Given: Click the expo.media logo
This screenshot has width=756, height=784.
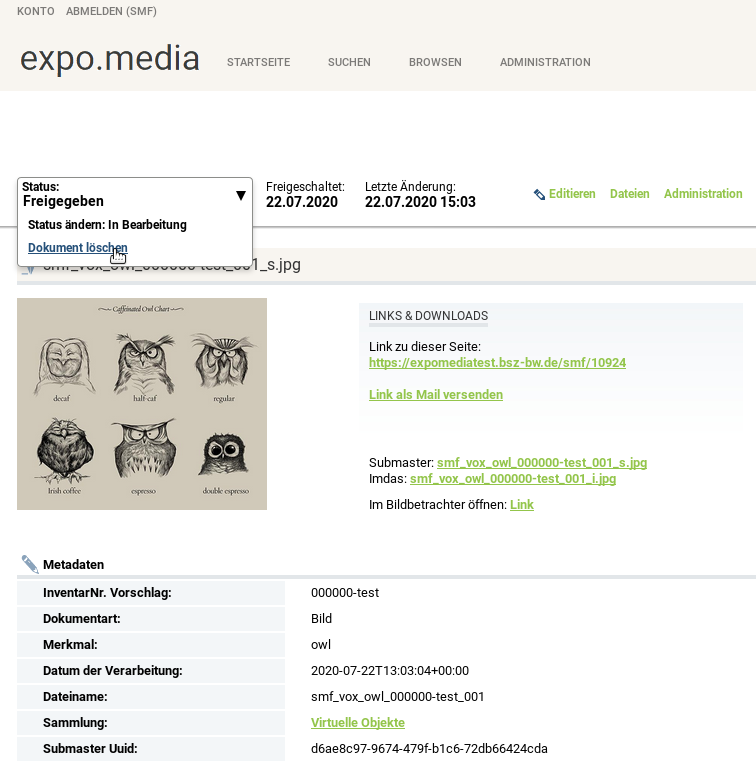Looking at the screenshot, I should coord(110,58).
